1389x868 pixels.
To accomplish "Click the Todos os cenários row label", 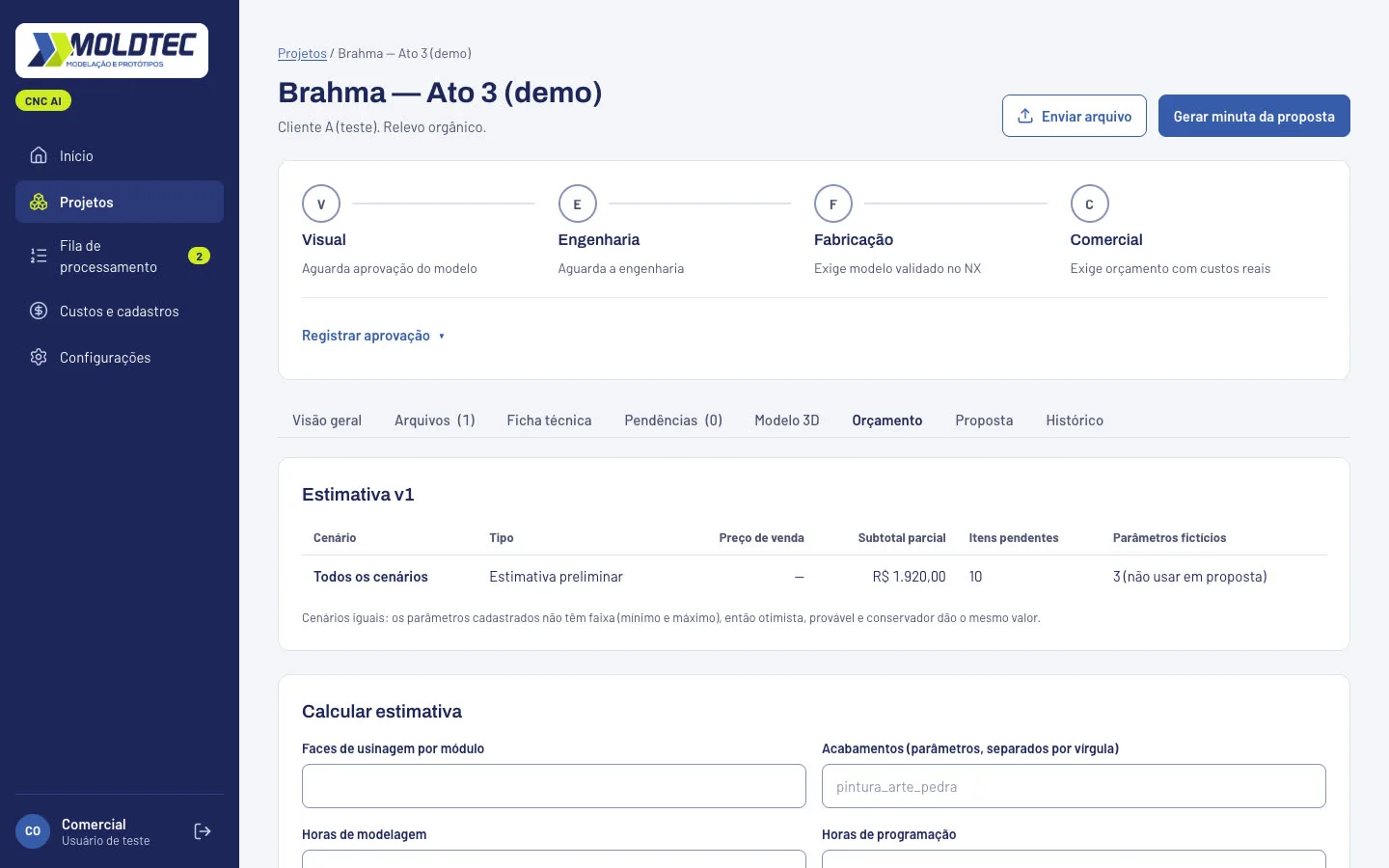I will click(370, 577).
